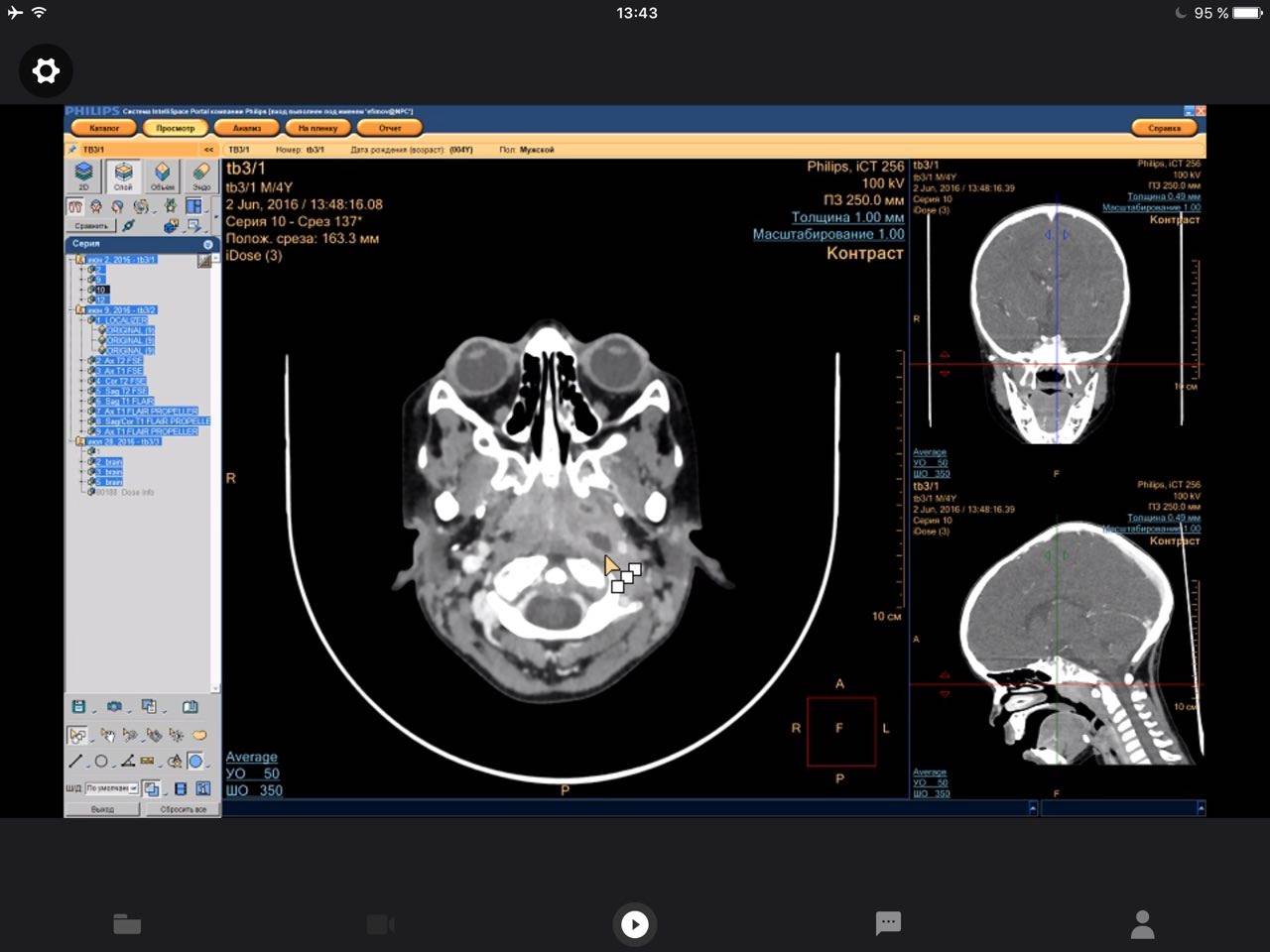Open the settings gear at top left
The height and width of the screenshot is (952, 1270).
pos(46,70)
